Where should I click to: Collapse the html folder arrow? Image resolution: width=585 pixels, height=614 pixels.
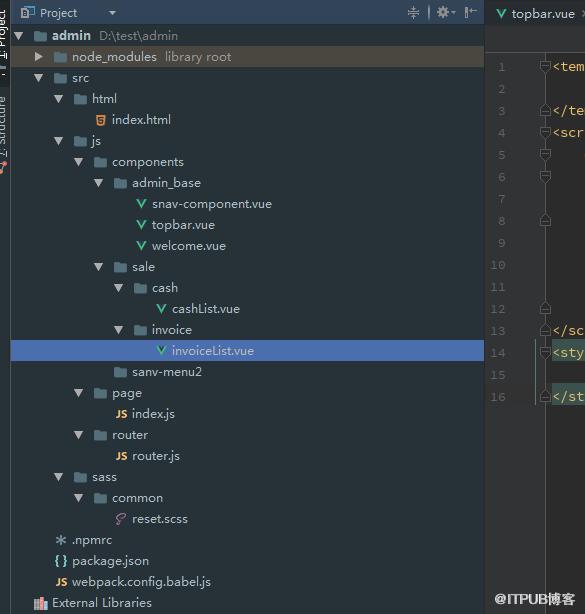tap(58, 99)
